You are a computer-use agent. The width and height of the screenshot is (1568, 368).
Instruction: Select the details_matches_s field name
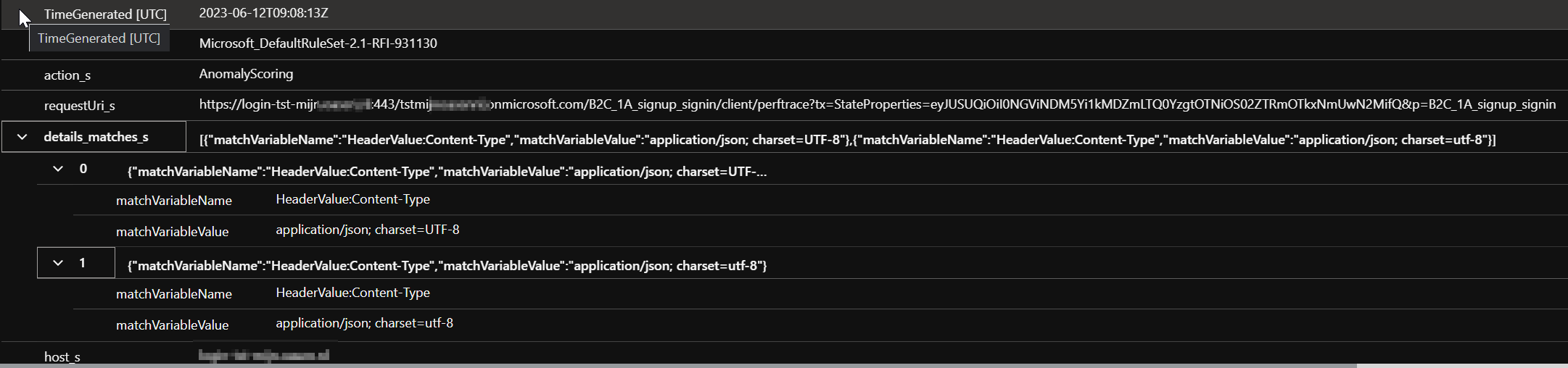pyautogui.click(x=96, y=137)
